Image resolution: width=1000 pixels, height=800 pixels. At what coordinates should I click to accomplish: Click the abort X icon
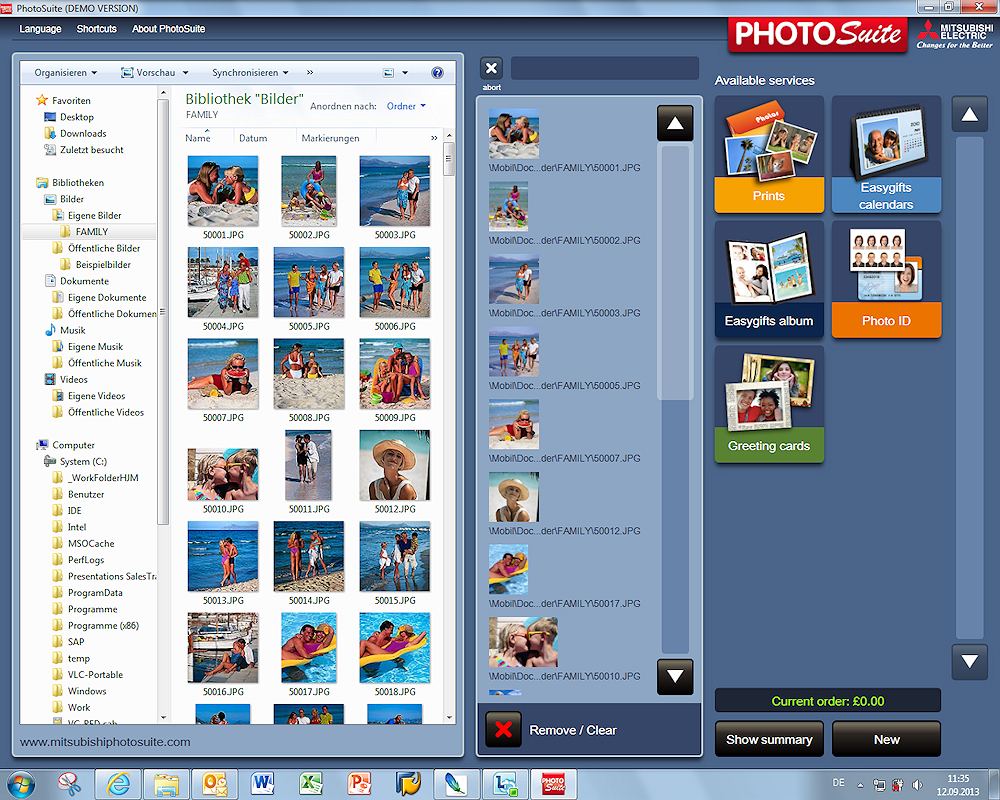(x=491, y=68)
